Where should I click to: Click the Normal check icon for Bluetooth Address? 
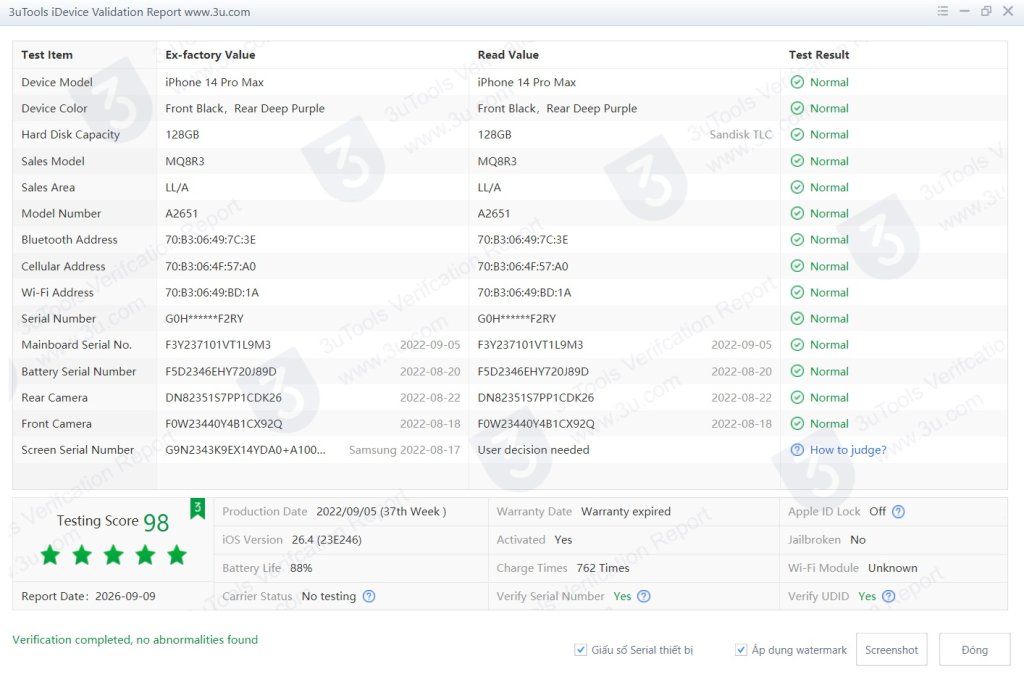797,240
